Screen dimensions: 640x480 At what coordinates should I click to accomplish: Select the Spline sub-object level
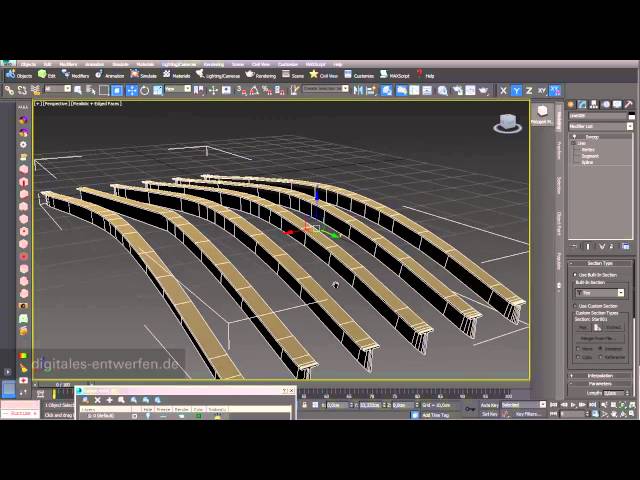pos(587,162)
